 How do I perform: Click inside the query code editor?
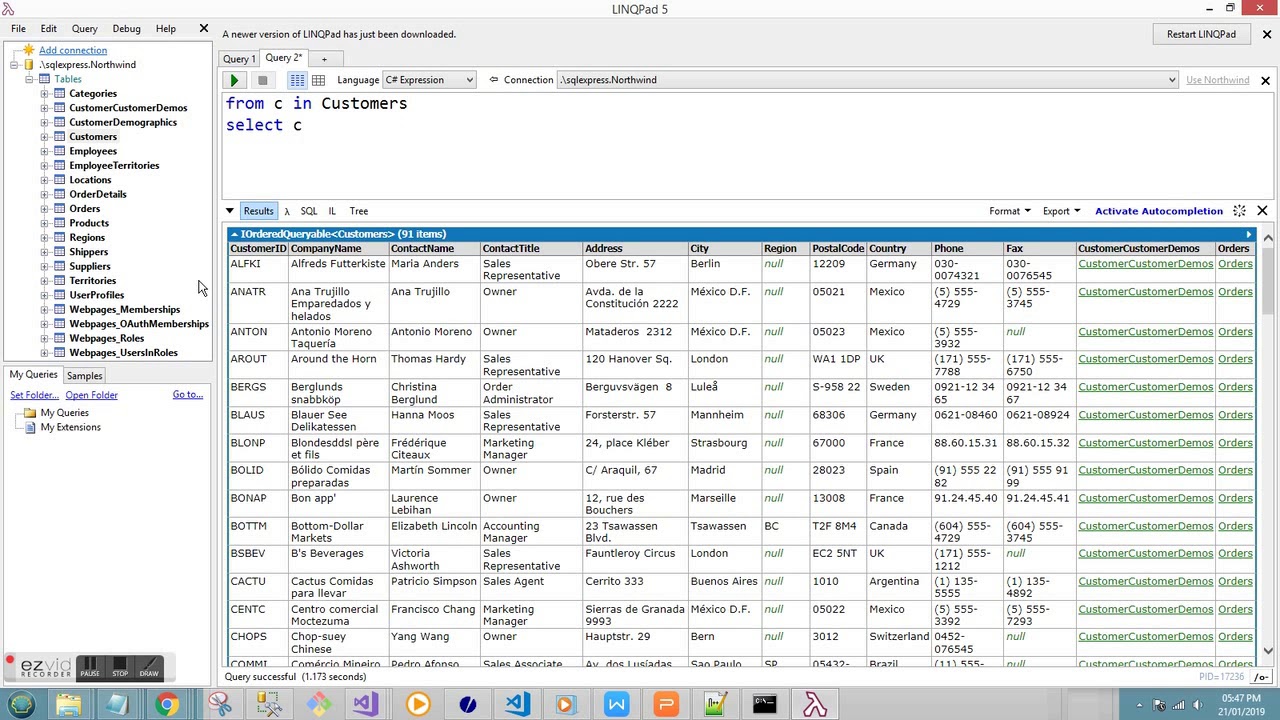coord(750,148)
